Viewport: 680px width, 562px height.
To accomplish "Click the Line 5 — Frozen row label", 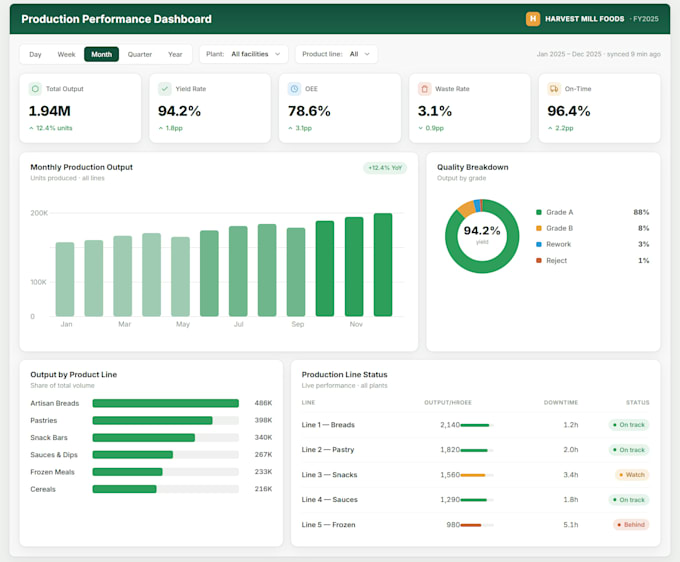I will pos(328,525).
